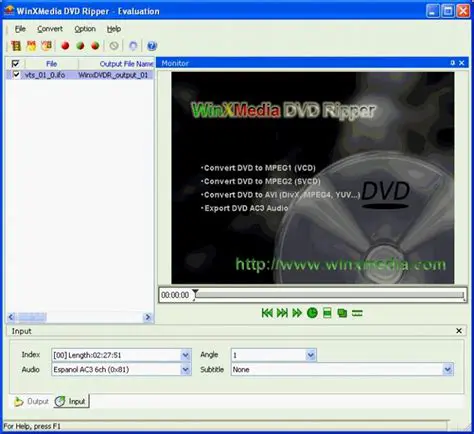The height and width of the screenshot is (434, 474).
Task: Uncheck the vts_01_0.ifo file checkbox
Action: pos(16,75)
